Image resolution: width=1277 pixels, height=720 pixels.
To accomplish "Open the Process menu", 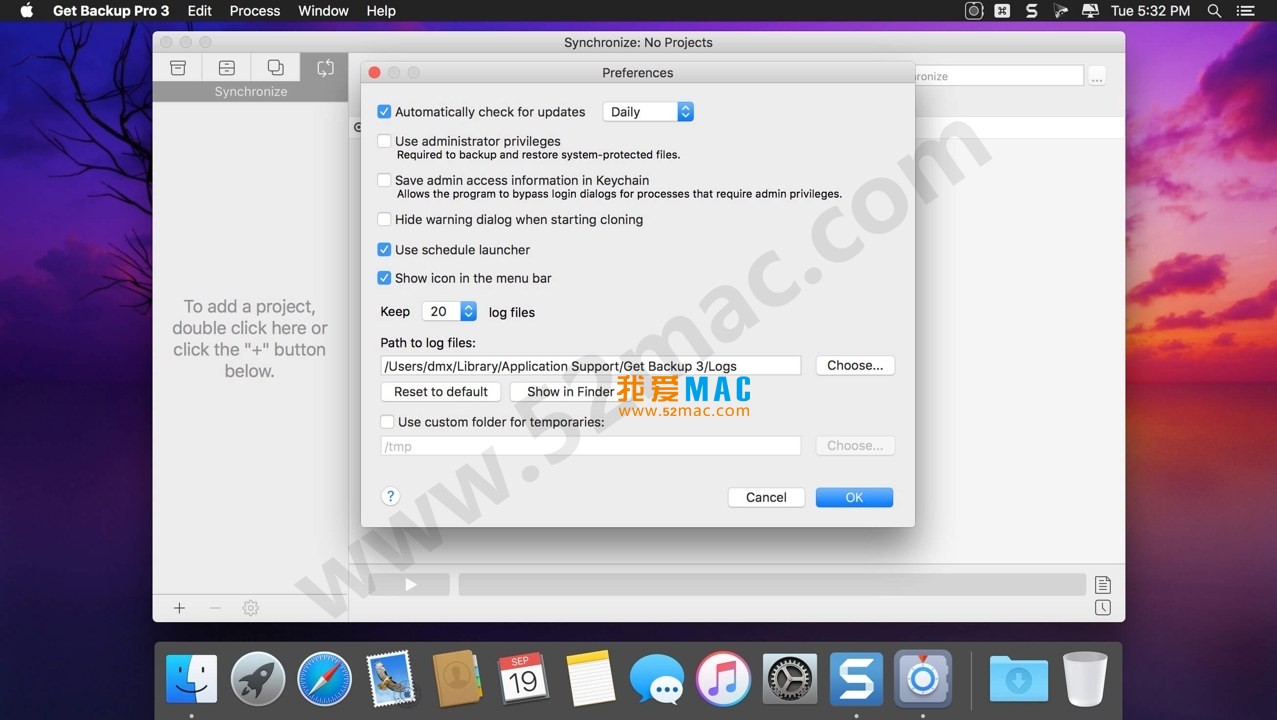I will pos(255,11).
